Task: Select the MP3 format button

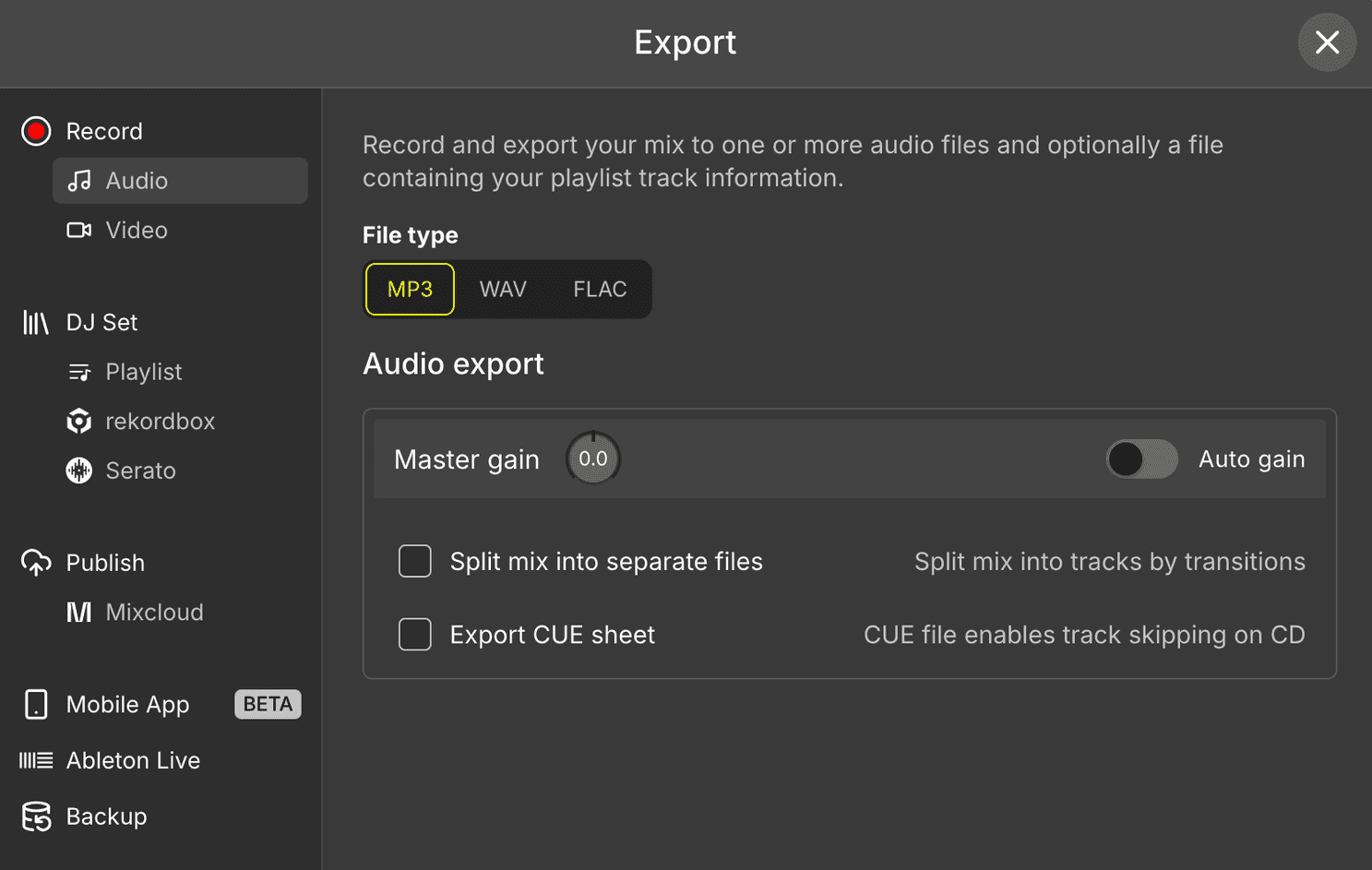Action: (409, 289)
